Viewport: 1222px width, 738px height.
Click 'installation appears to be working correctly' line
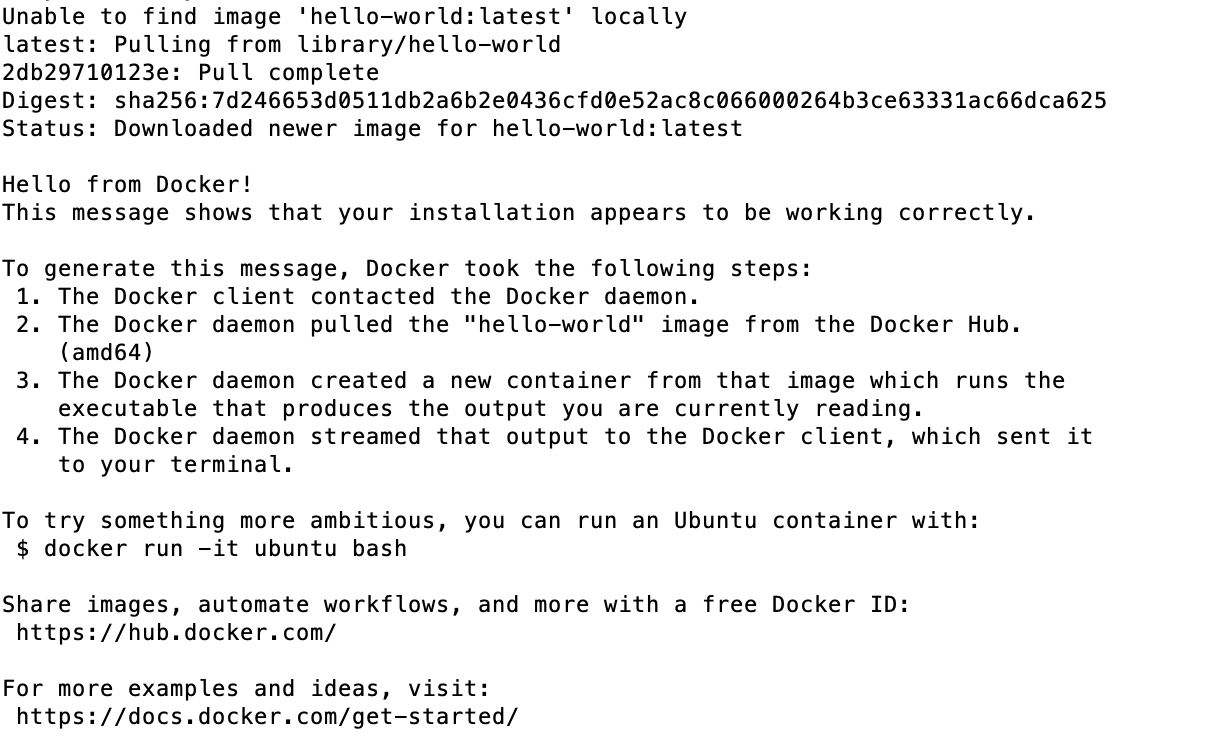pyautogui.click(x=518, y=212)
